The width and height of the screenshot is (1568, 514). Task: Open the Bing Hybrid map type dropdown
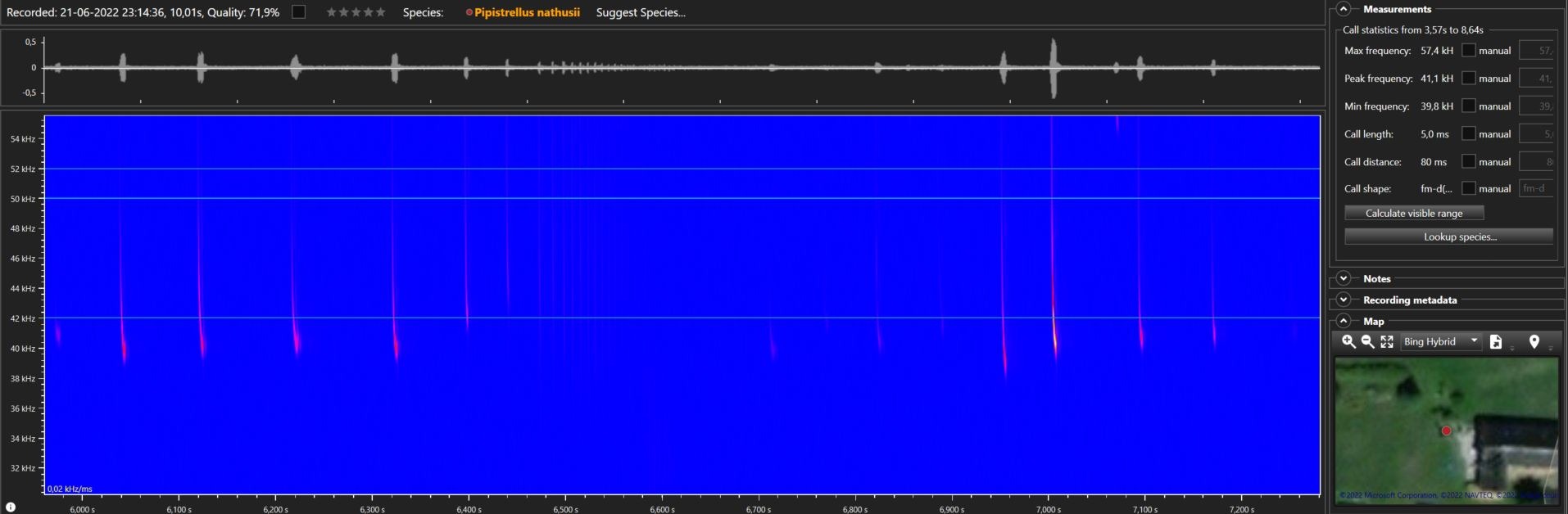point(1440,342)
